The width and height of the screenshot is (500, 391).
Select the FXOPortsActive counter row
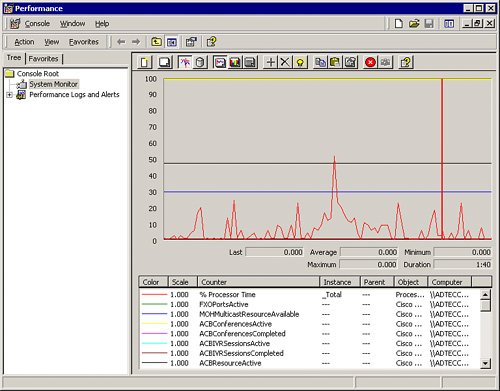309,304
